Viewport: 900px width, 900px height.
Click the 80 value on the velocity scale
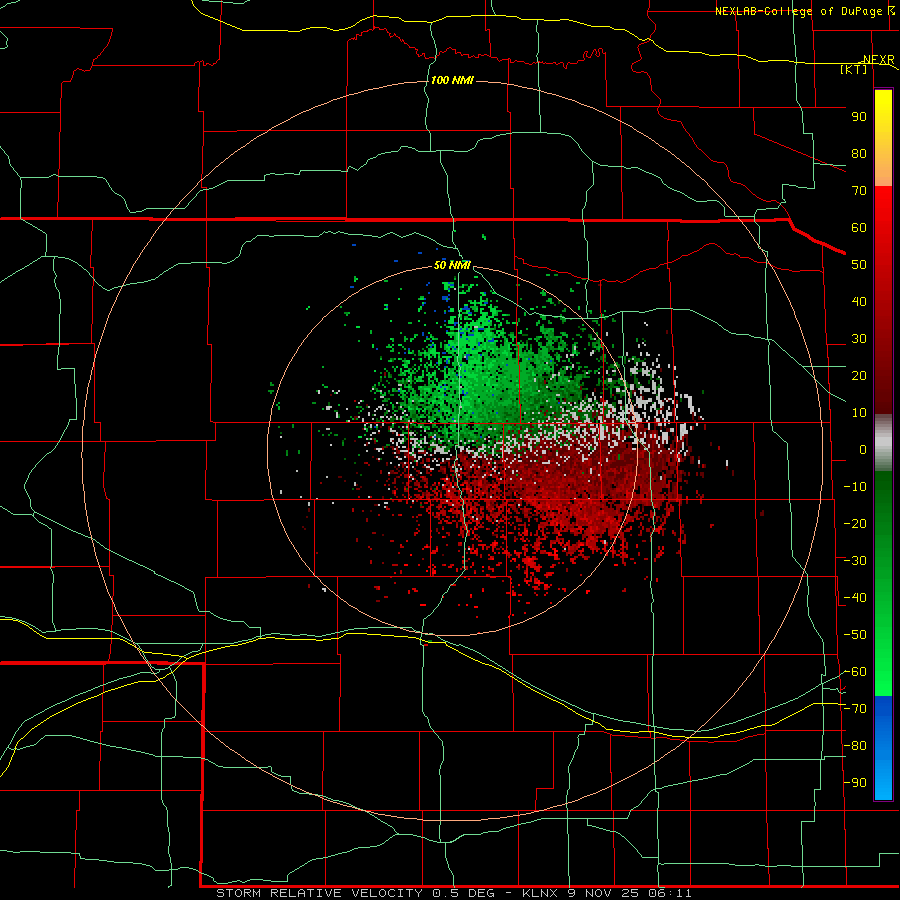(x=859, y=154)
